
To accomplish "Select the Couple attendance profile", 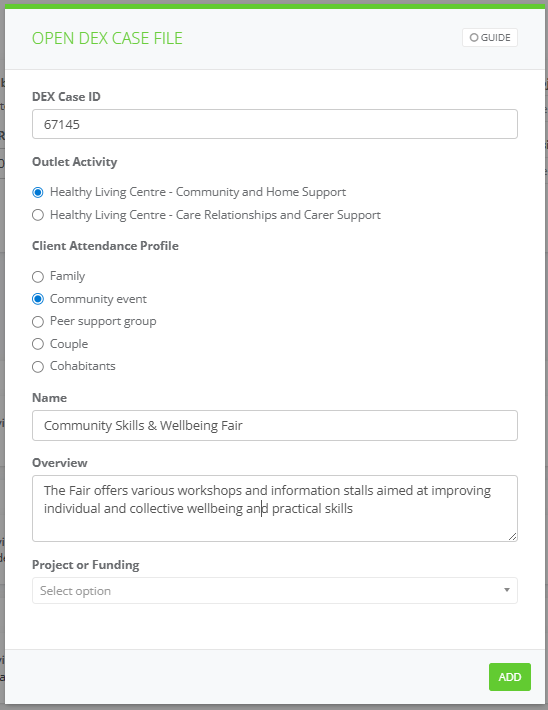I will tap(38, 344).
